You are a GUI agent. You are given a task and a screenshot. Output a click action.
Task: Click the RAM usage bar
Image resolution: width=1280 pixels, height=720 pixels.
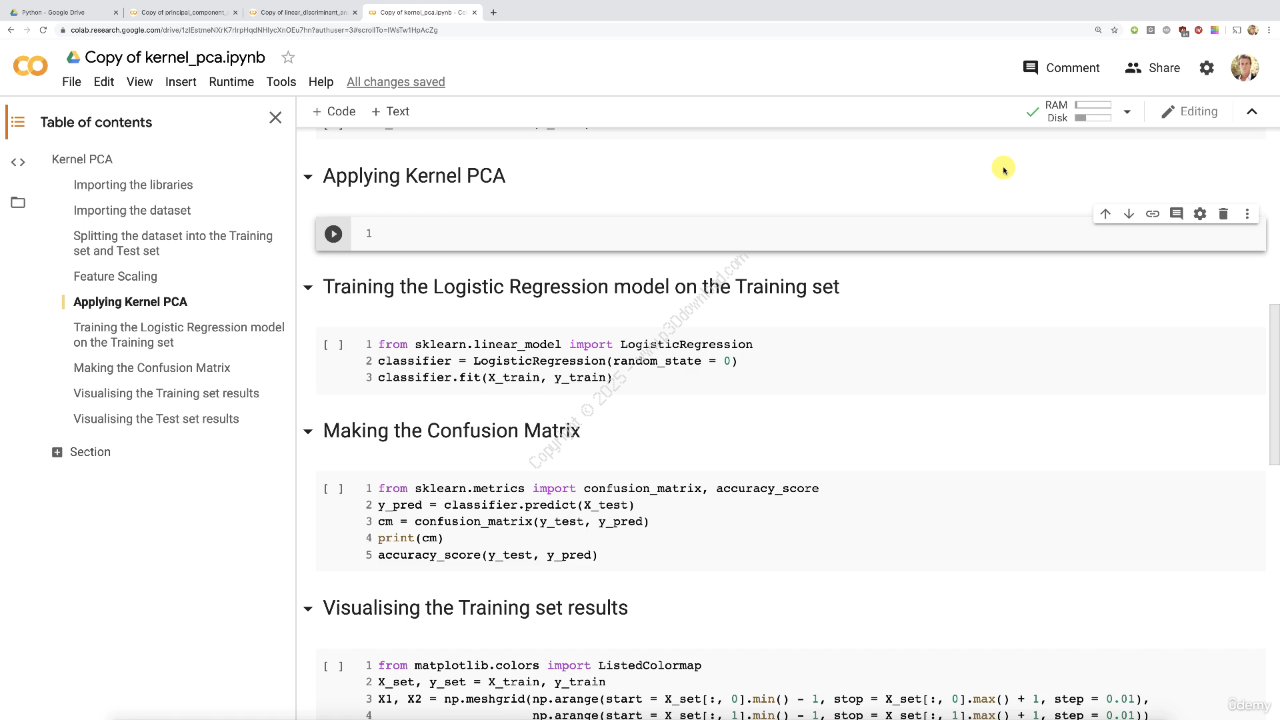tap(1093, 105)
